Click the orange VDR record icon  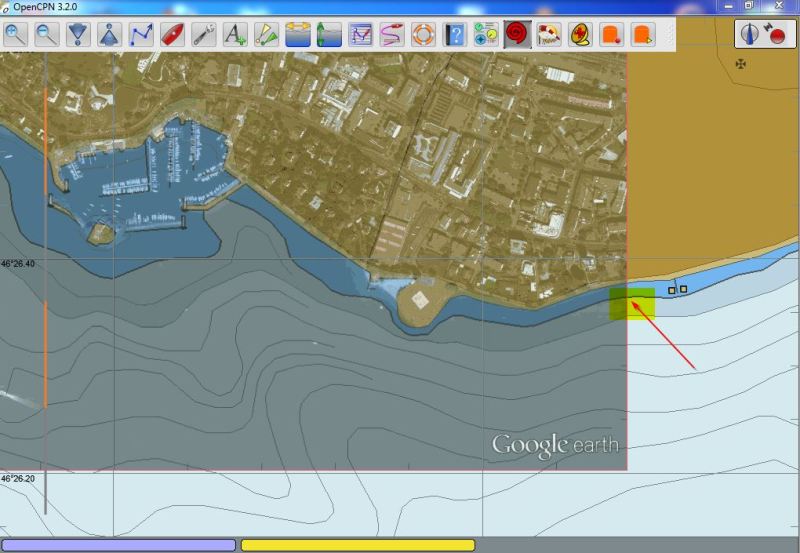(612, 35)
